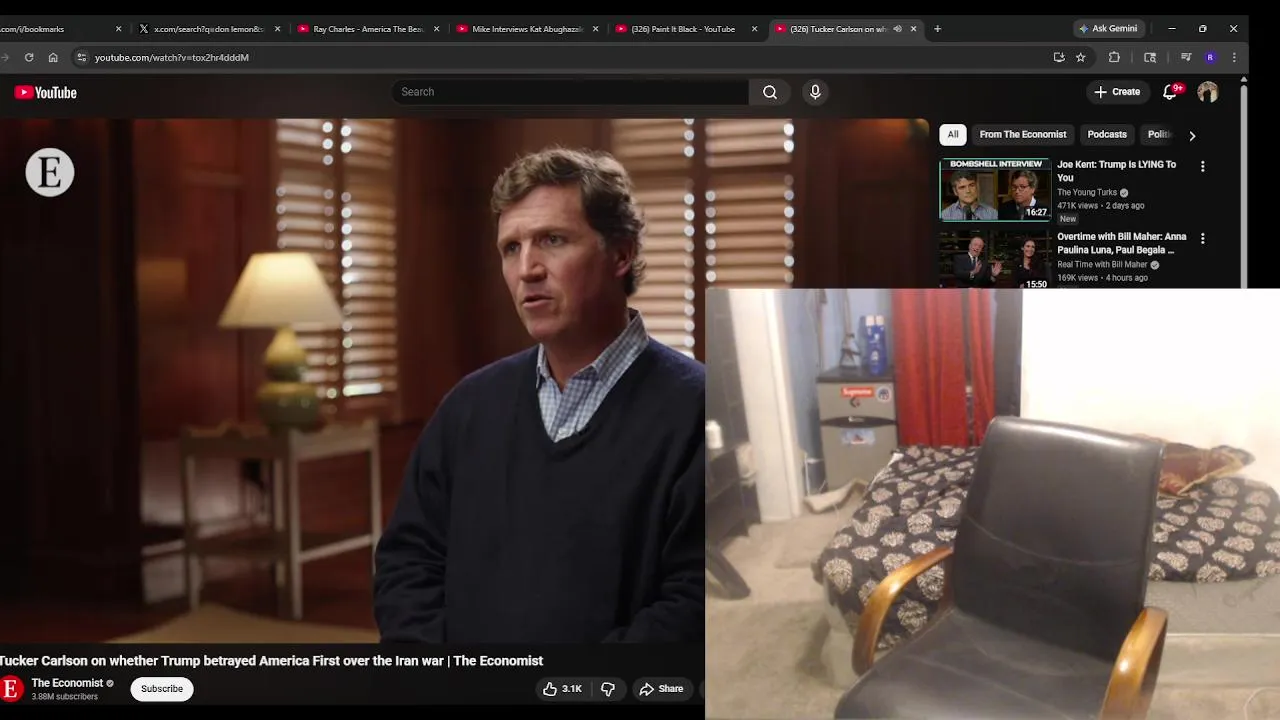Open options for Joe Kent video
This screenshot has width=1280, height=720.
1203,166
